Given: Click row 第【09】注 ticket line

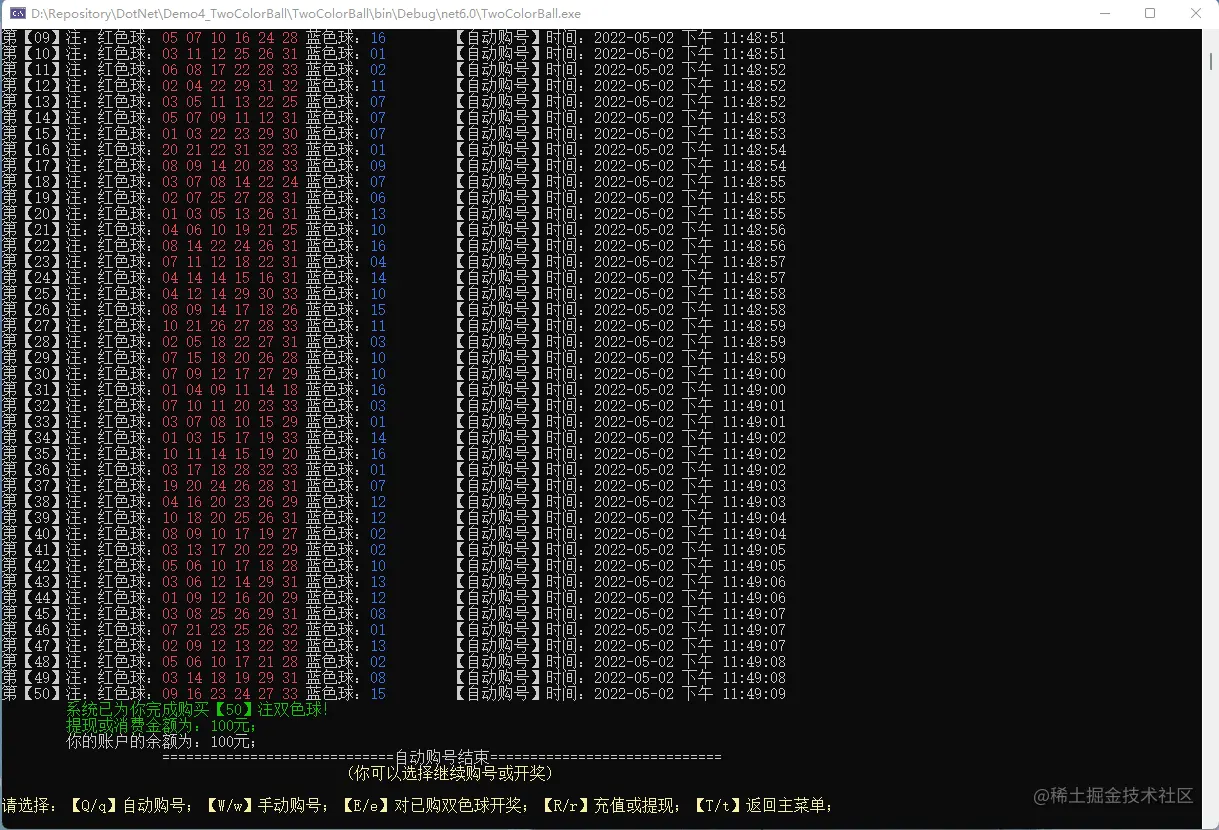Looking at the screenshot, I should pos(394,38).
